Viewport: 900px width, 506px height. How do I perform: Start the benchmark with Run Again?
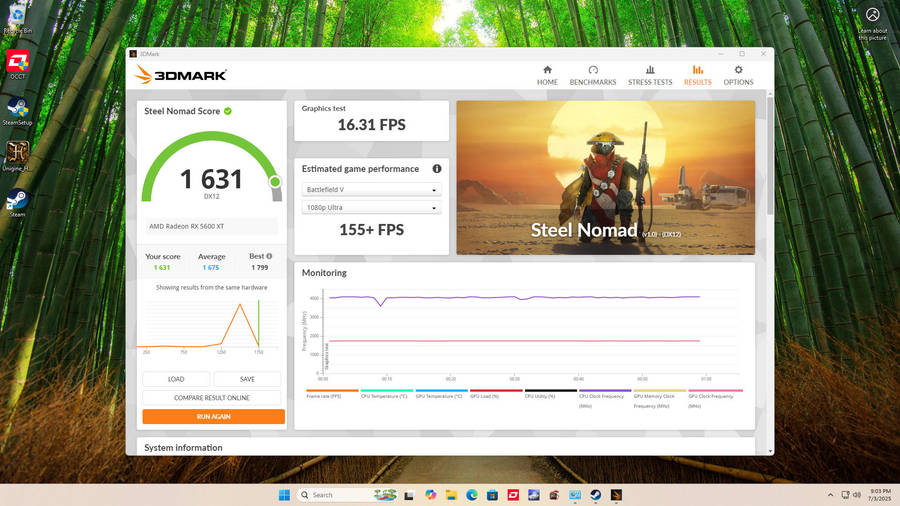pyautogui.click(x=213, y=416)
